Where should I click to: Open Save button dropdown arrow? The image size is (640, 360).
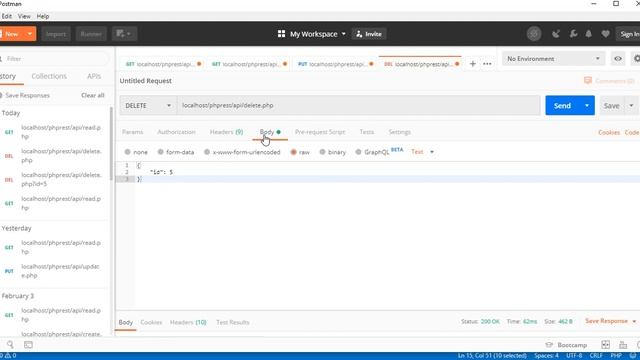[631, 106]
